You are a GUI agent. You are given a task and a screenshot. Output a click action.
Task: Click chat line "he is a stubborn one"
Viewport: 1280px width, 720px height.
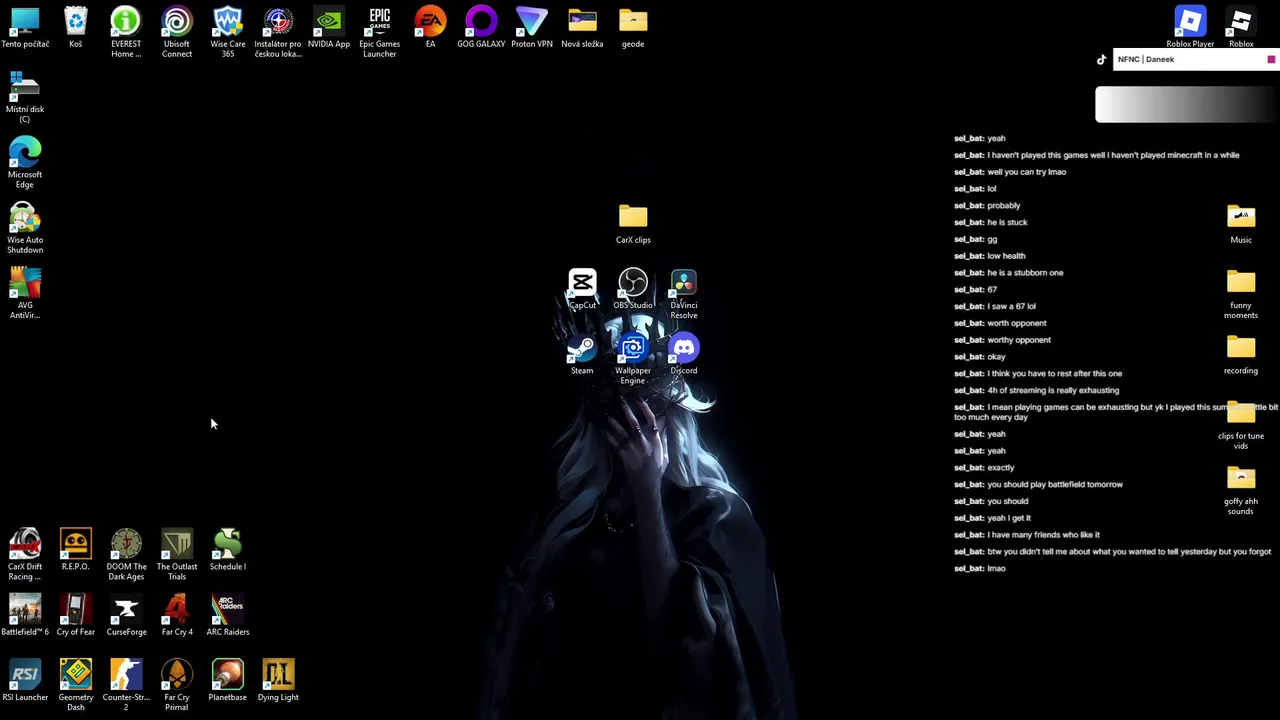(1009, 273)
